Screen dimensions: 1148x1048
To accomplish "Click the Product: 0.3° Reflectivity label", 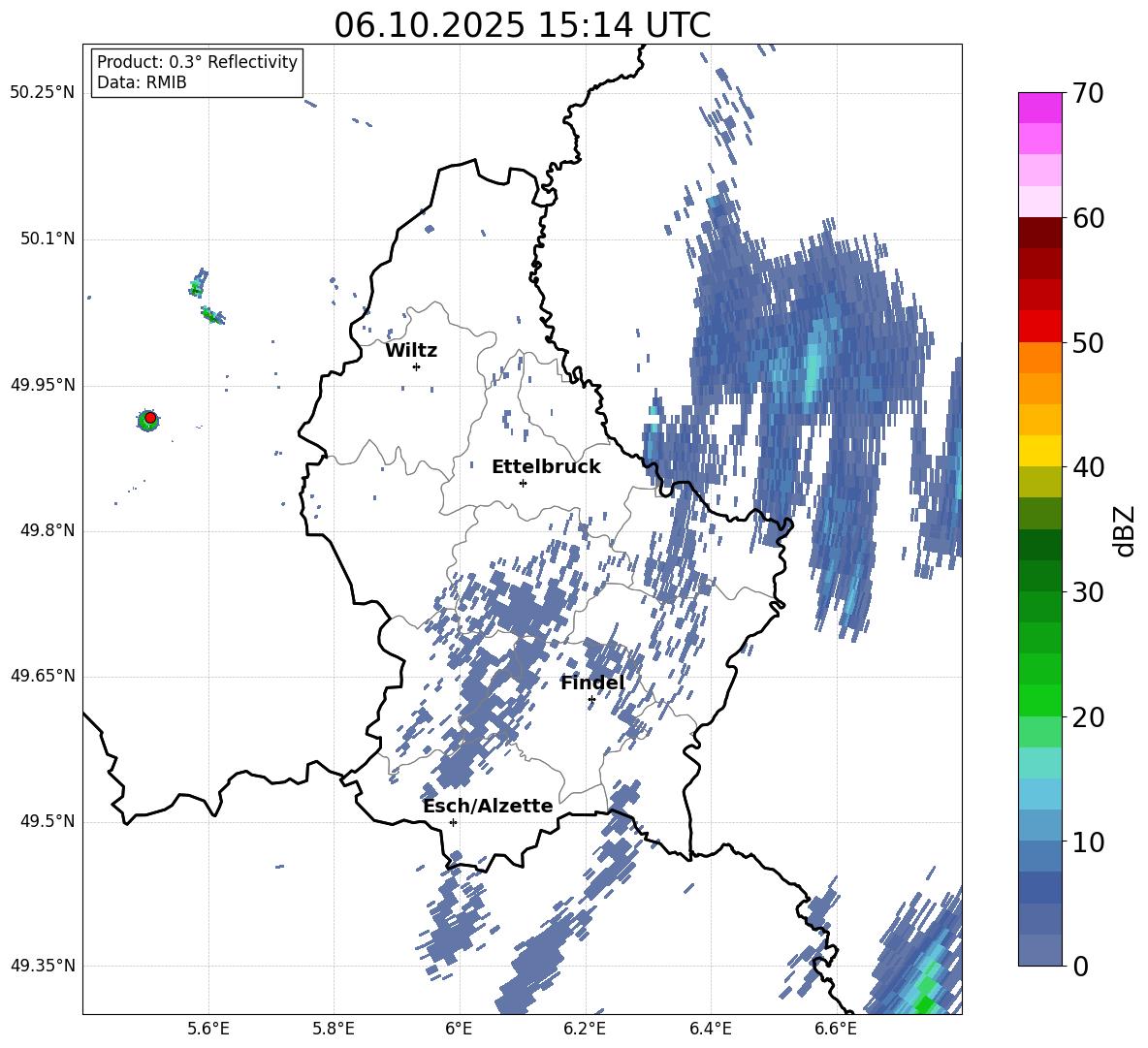I will click(197, 61).
